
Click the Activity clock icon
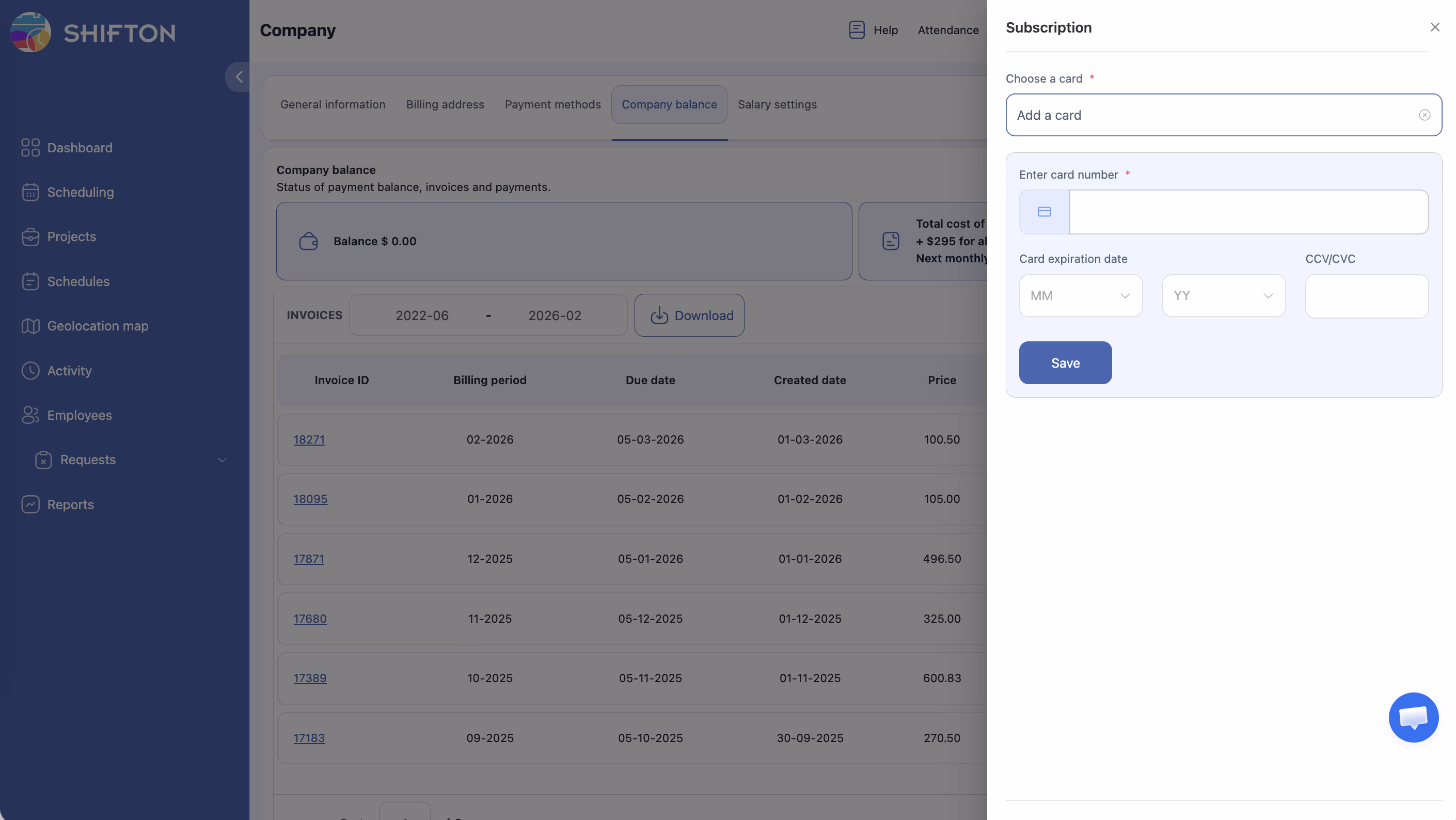(30, 371)
